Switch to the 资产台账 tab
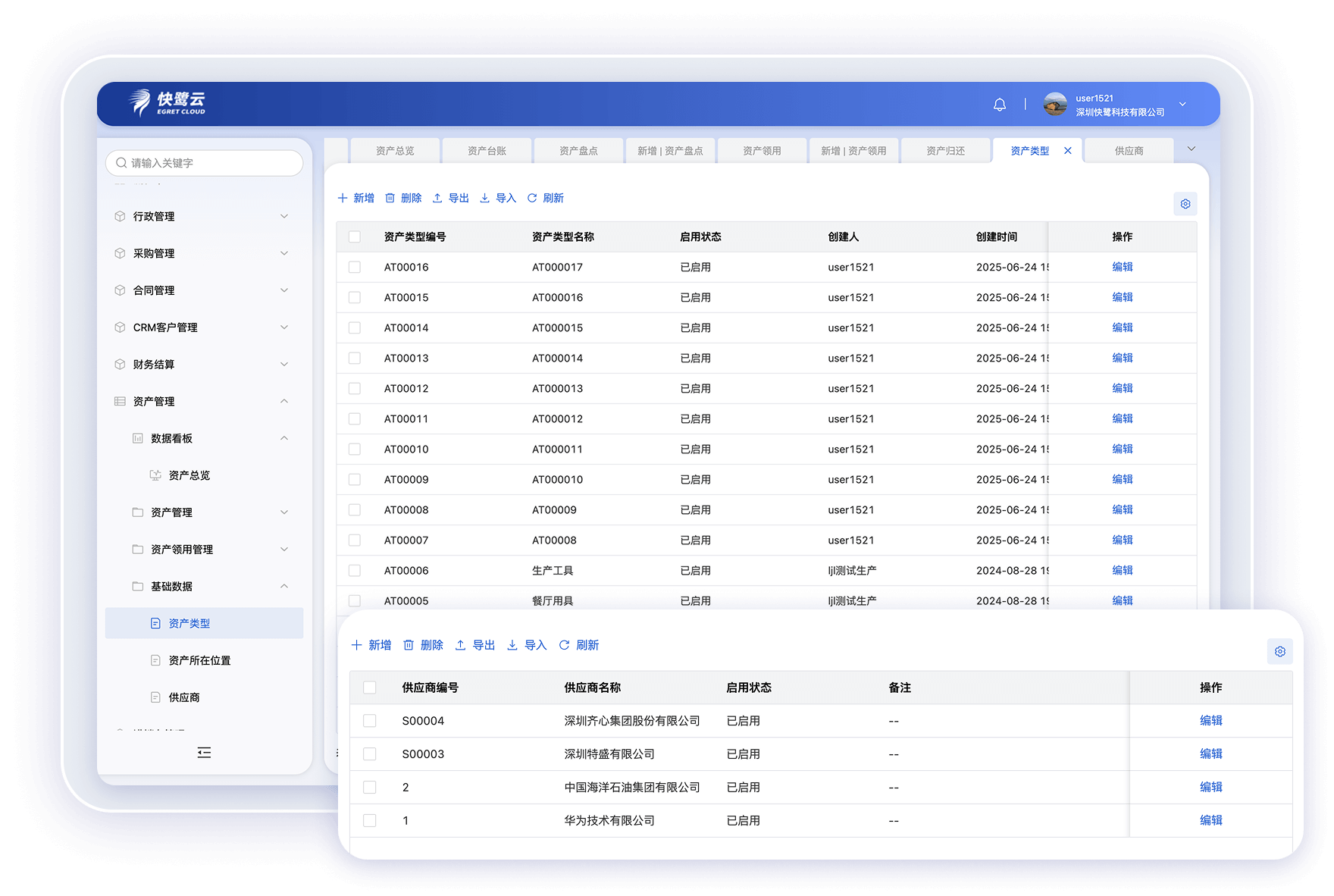Viewport: 1334px width, 896px height. tap(487, 151)
